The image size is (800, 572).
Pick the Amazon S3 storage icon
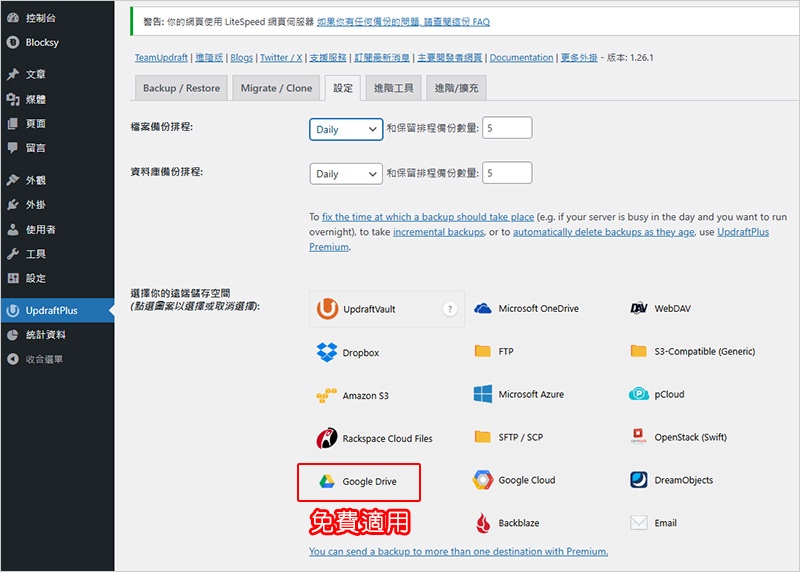click(x=326, y=395)
